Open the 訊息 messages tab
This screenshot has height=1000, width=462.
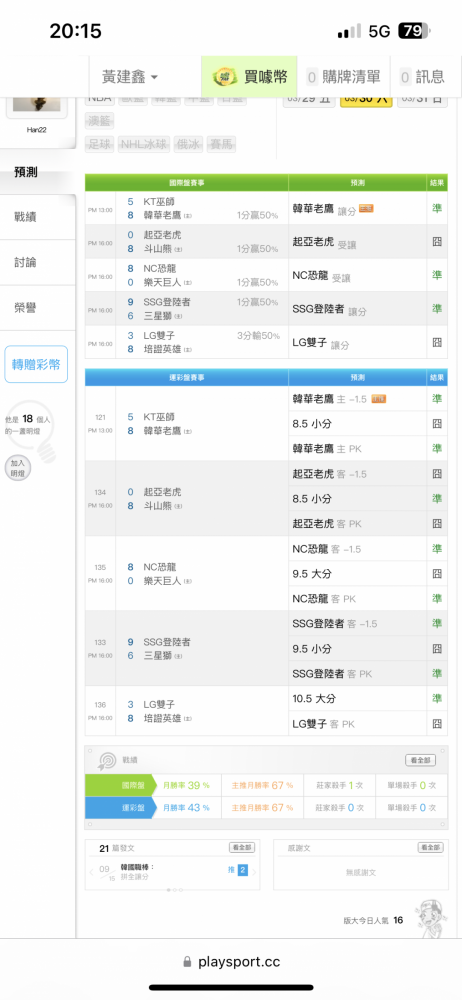coord(422,77)
